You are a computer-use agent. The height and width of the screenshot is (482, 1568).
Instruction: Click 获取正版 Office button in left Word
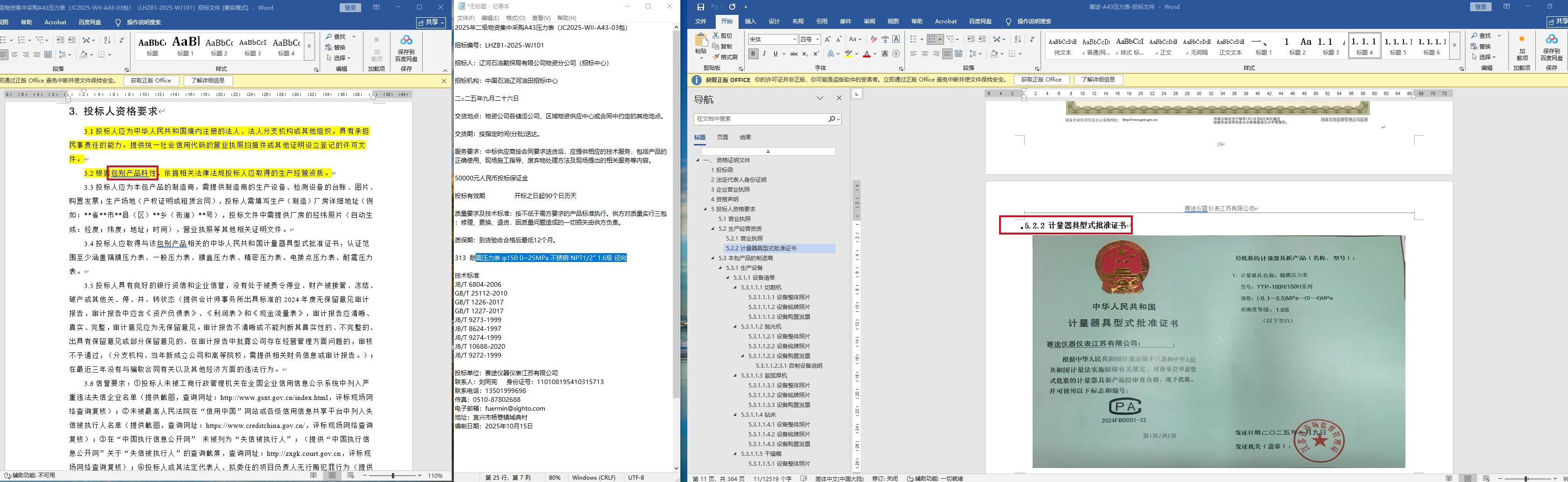[x=151, y=80]
